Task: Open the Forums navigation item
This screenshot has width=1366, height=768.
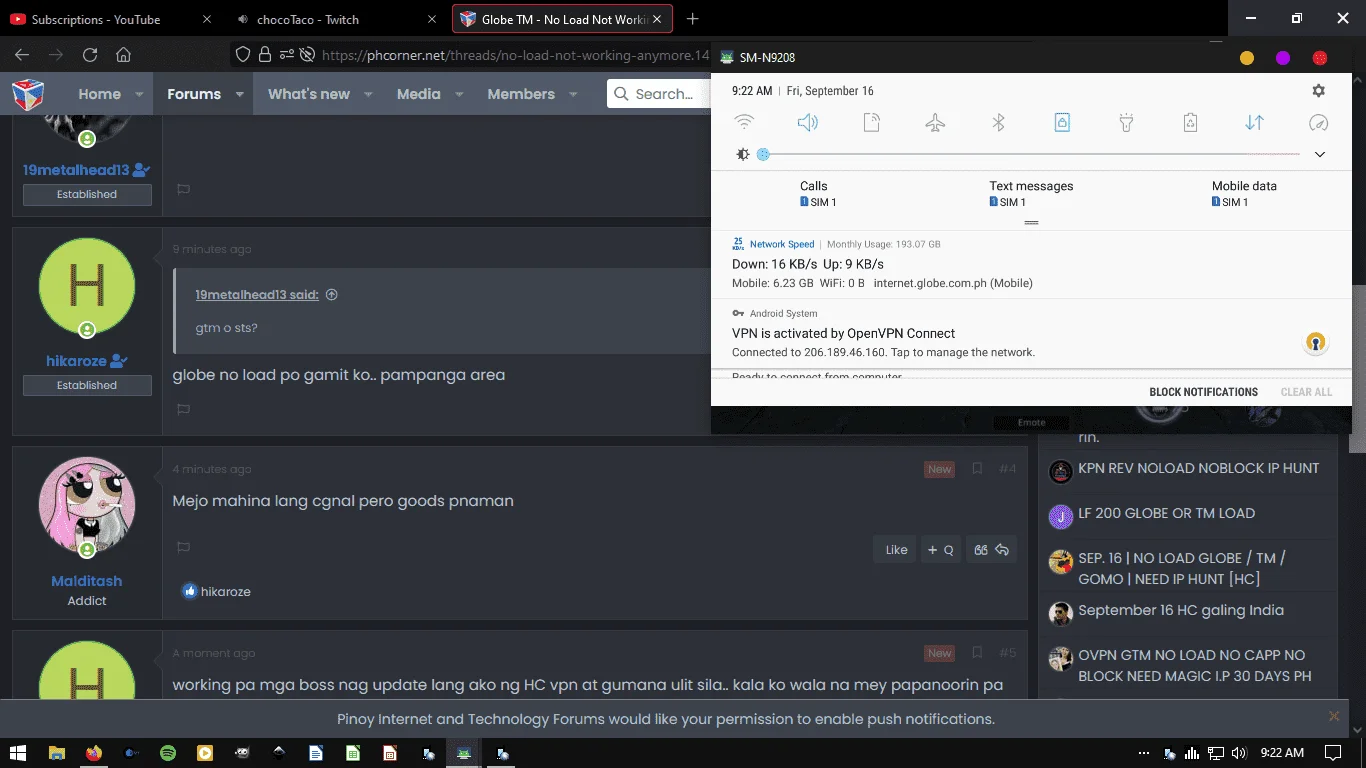Action: [194, 94]
